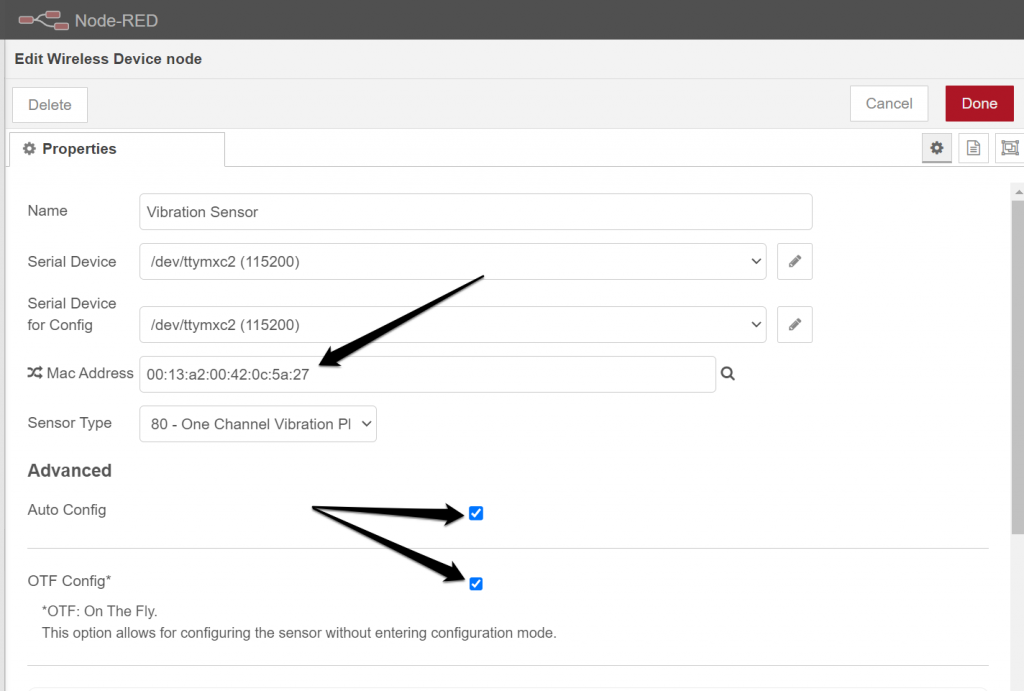Open the Serial Device dropdown

453,261
